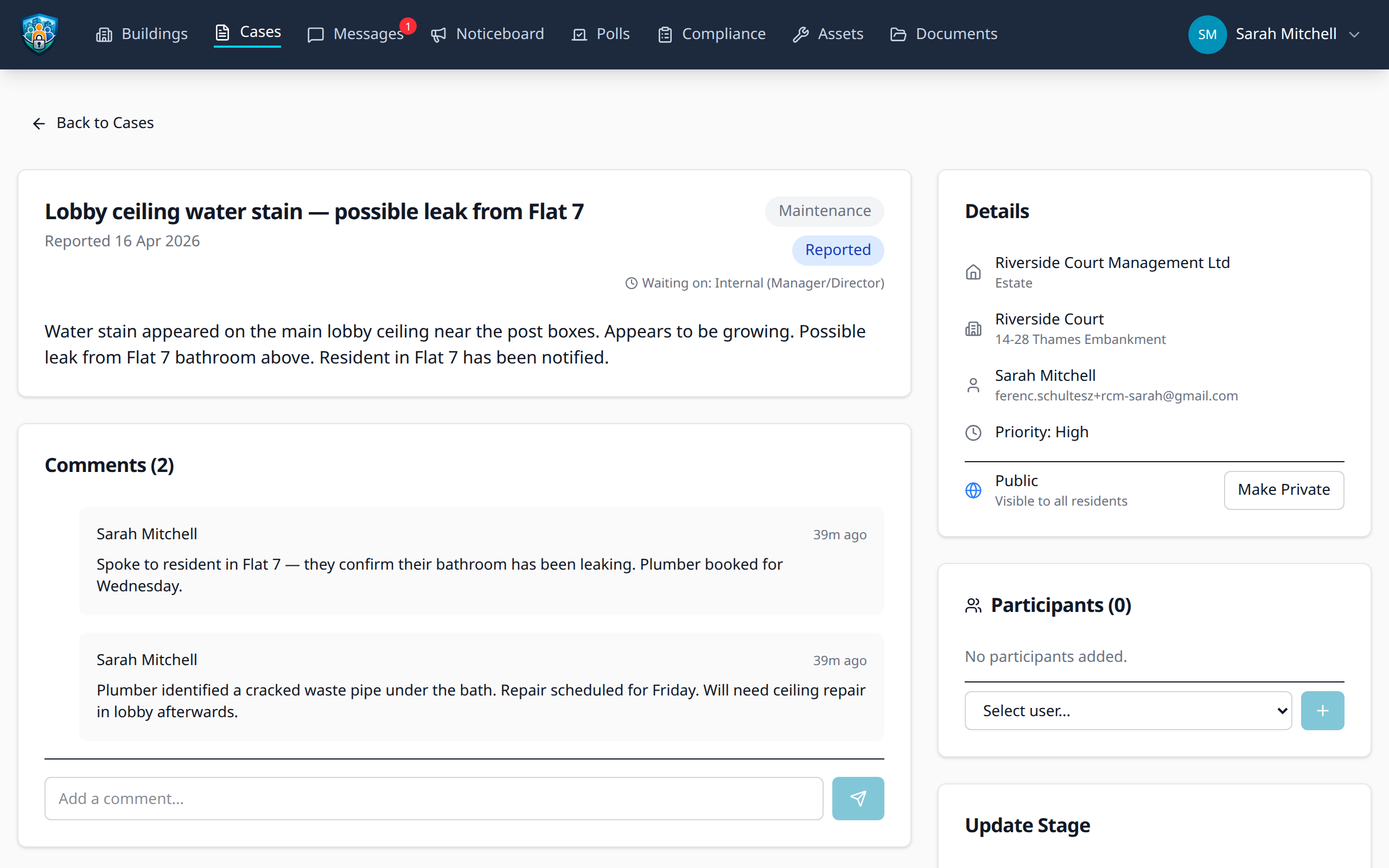Open the Select user dropdown
The height and width of the screenshot is (868, 1389).
pos(1128,711)
